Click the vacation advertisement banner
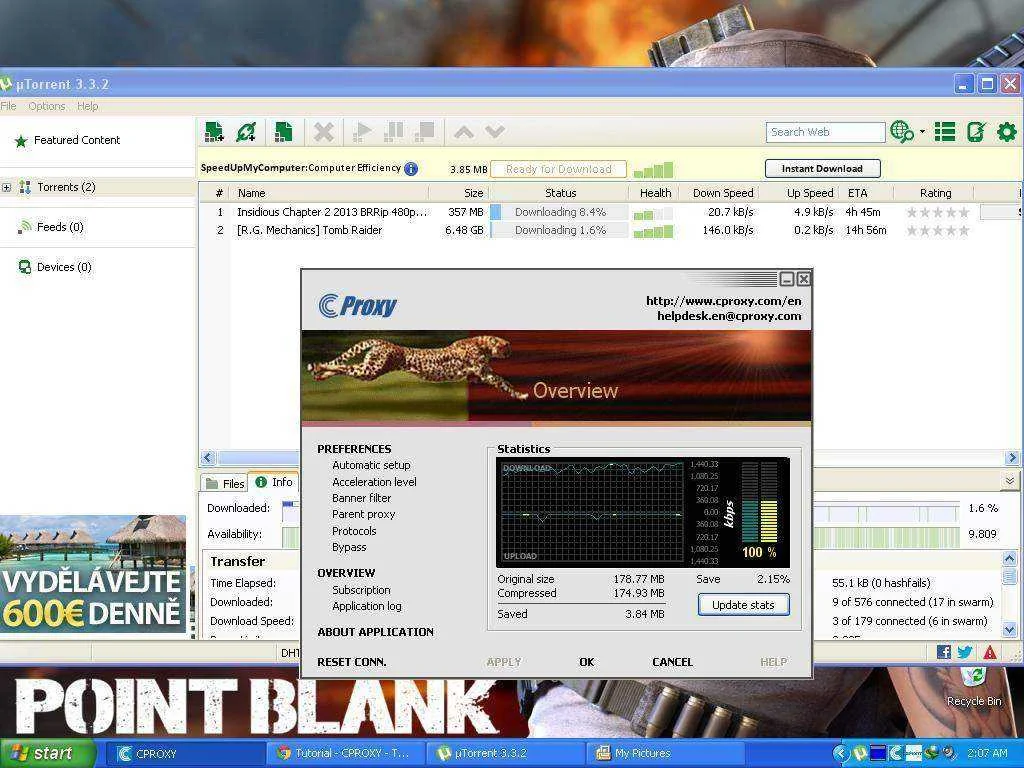The height and width of the screenshot is (768, 1024). (93, 575)
